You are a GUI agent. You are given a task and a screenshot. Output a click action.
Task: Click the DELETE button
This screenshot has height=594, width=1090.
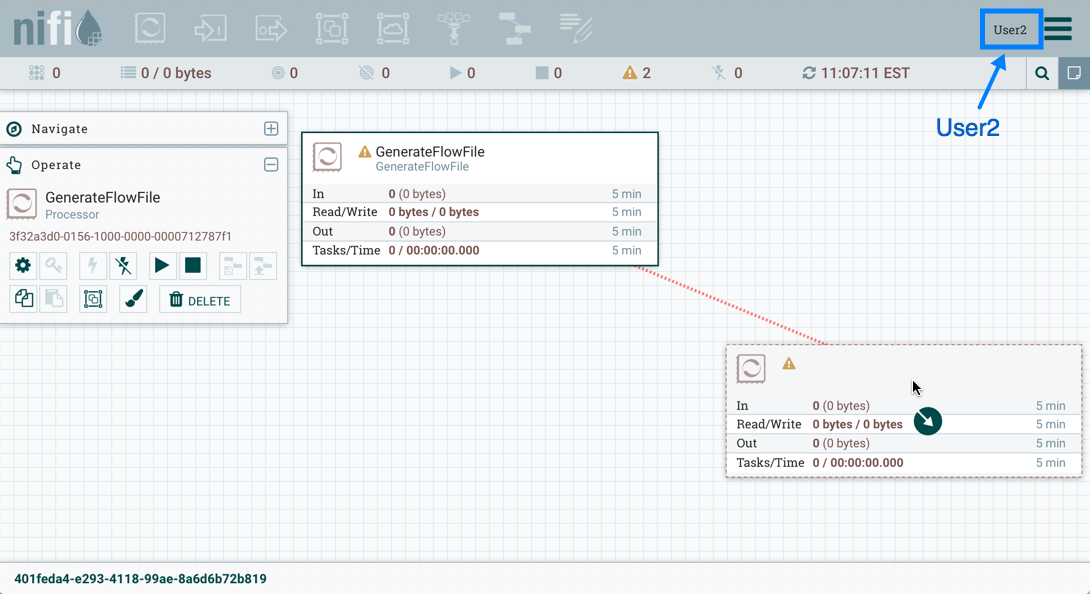coord(200,300)
